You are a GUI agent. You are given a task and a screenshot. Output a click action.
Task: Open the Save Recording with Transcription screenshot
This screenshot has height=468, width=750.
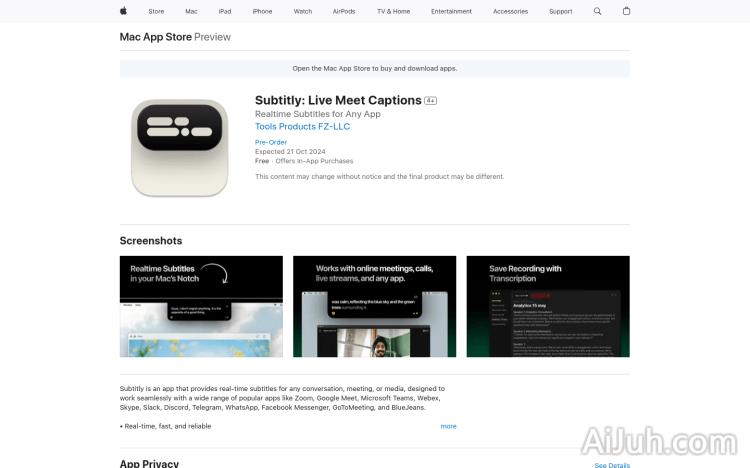click(x=548, y=306)
